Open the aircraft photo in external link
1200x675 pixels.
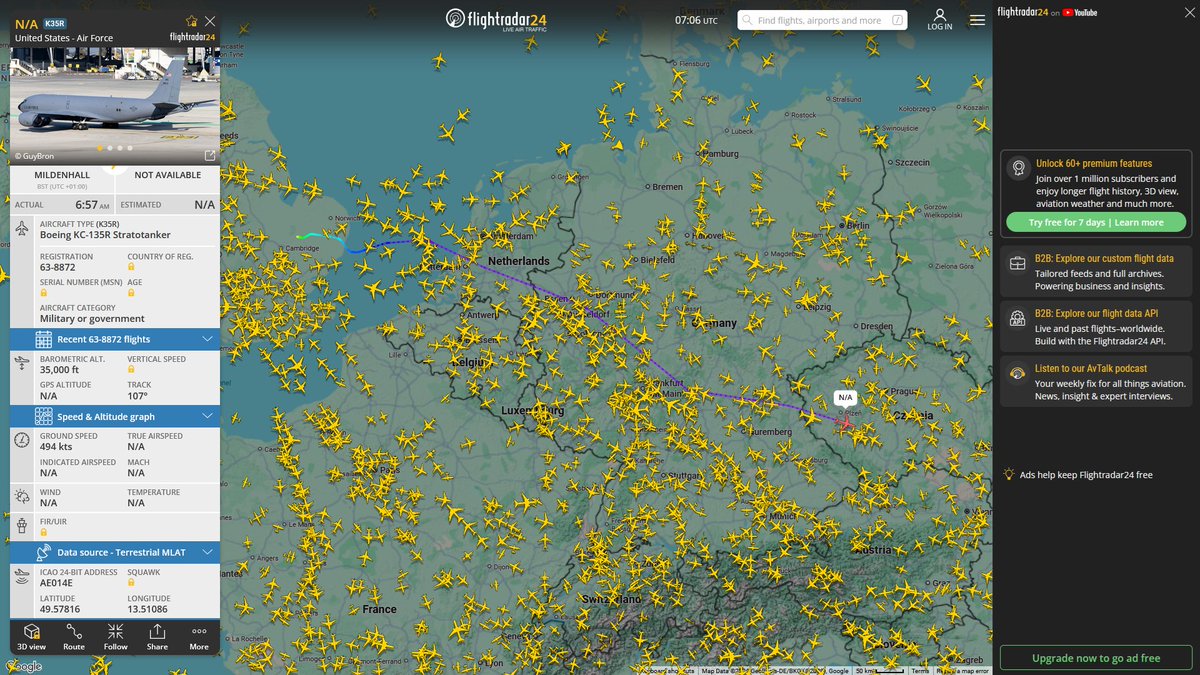[x=210, y=155]
